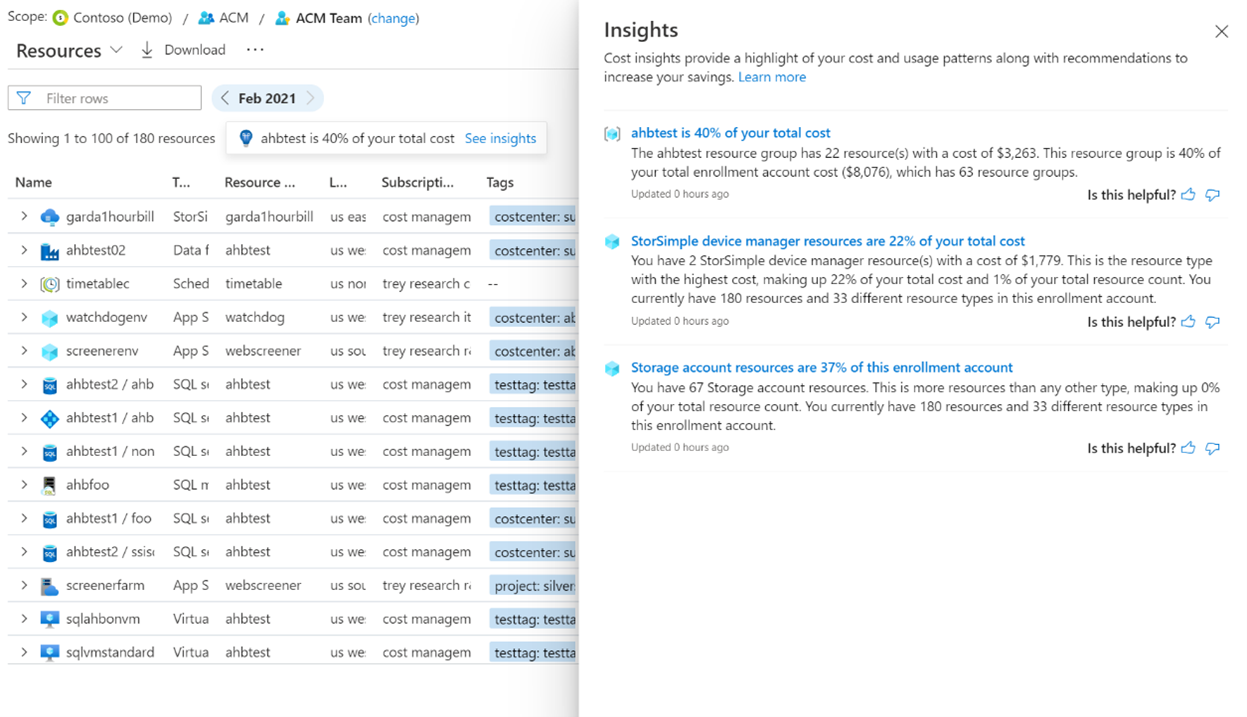Expand the timetablec row
The height and width of the screenshot is (717, 1247).
pos(24,283)
